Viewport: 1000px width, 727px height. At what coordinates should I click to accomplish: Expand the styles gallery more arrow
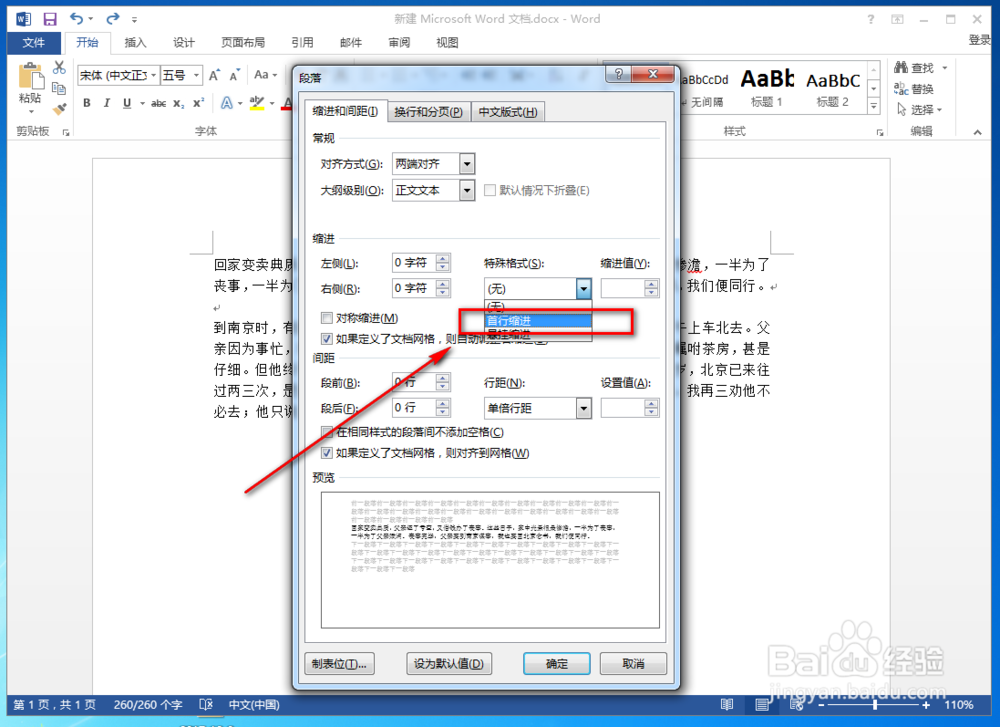[x=874, y=106]
